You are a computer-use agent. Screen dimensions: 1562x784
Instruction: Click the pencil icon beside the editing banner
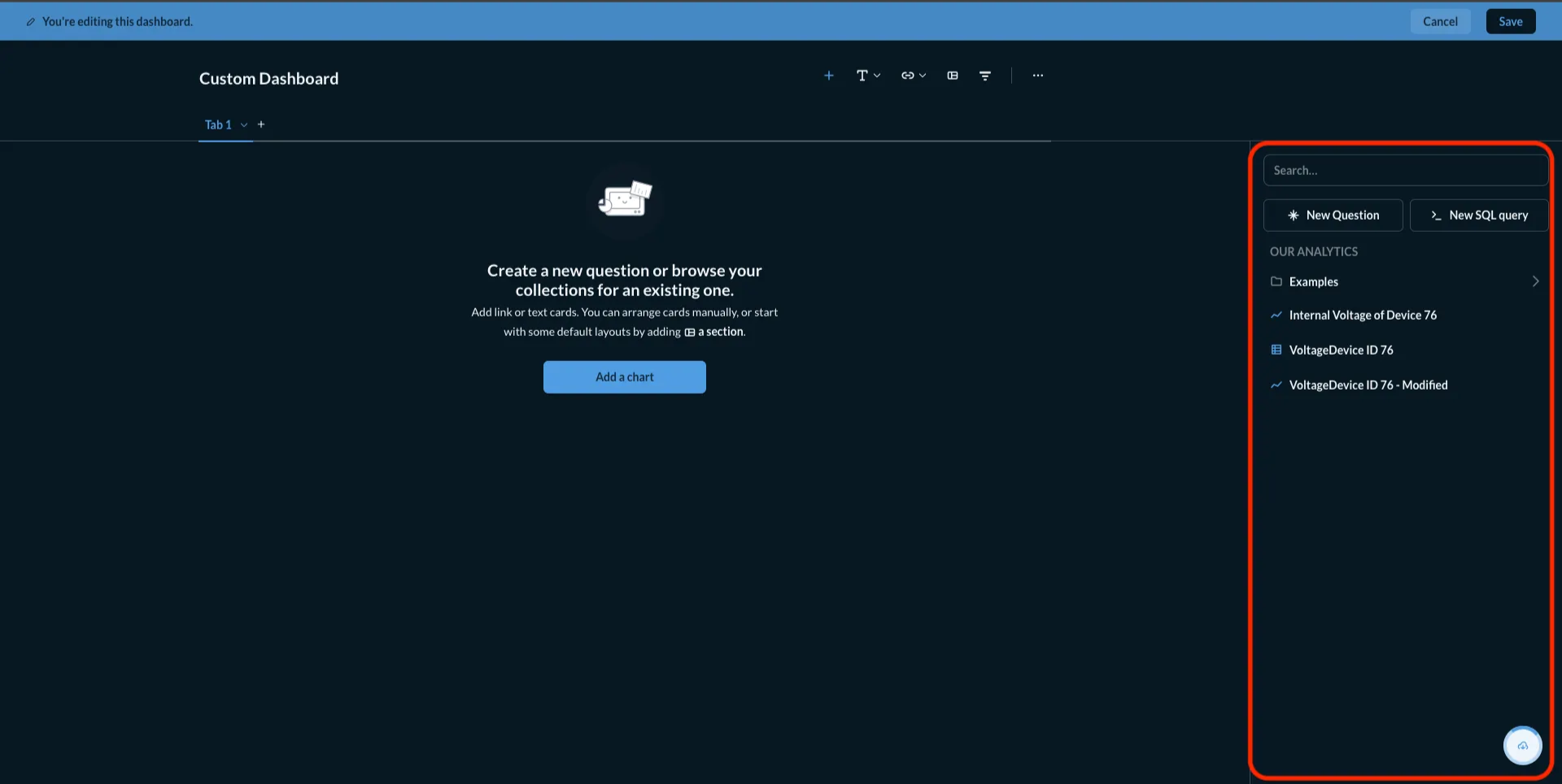tap(31, 21)
